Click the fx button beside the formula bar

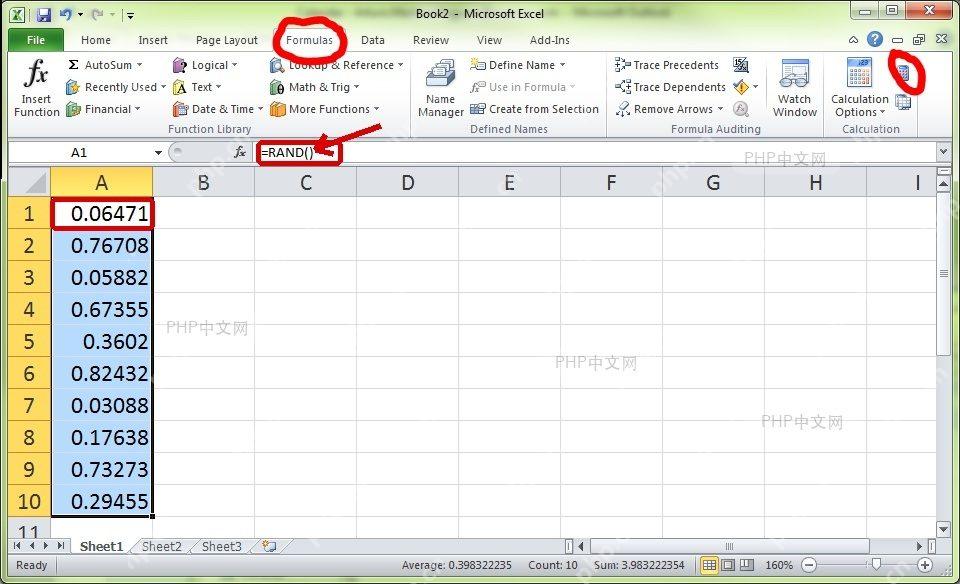point(241,152)
